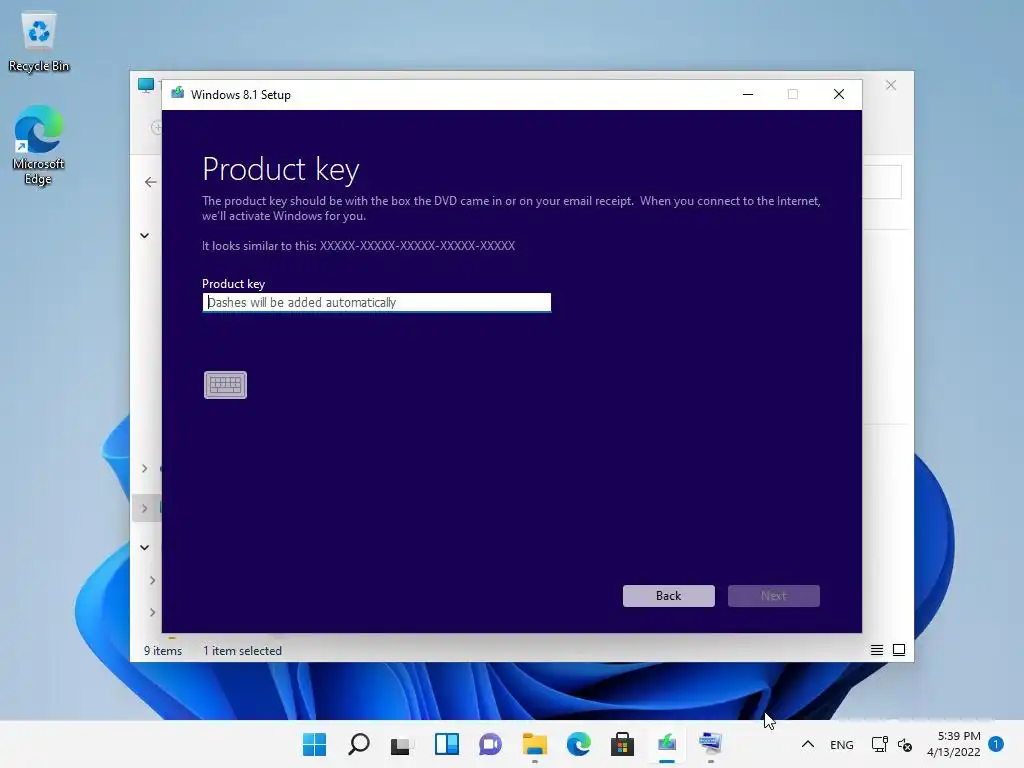
Task: Click the Product key page heading
Action: tap(281, 170)
